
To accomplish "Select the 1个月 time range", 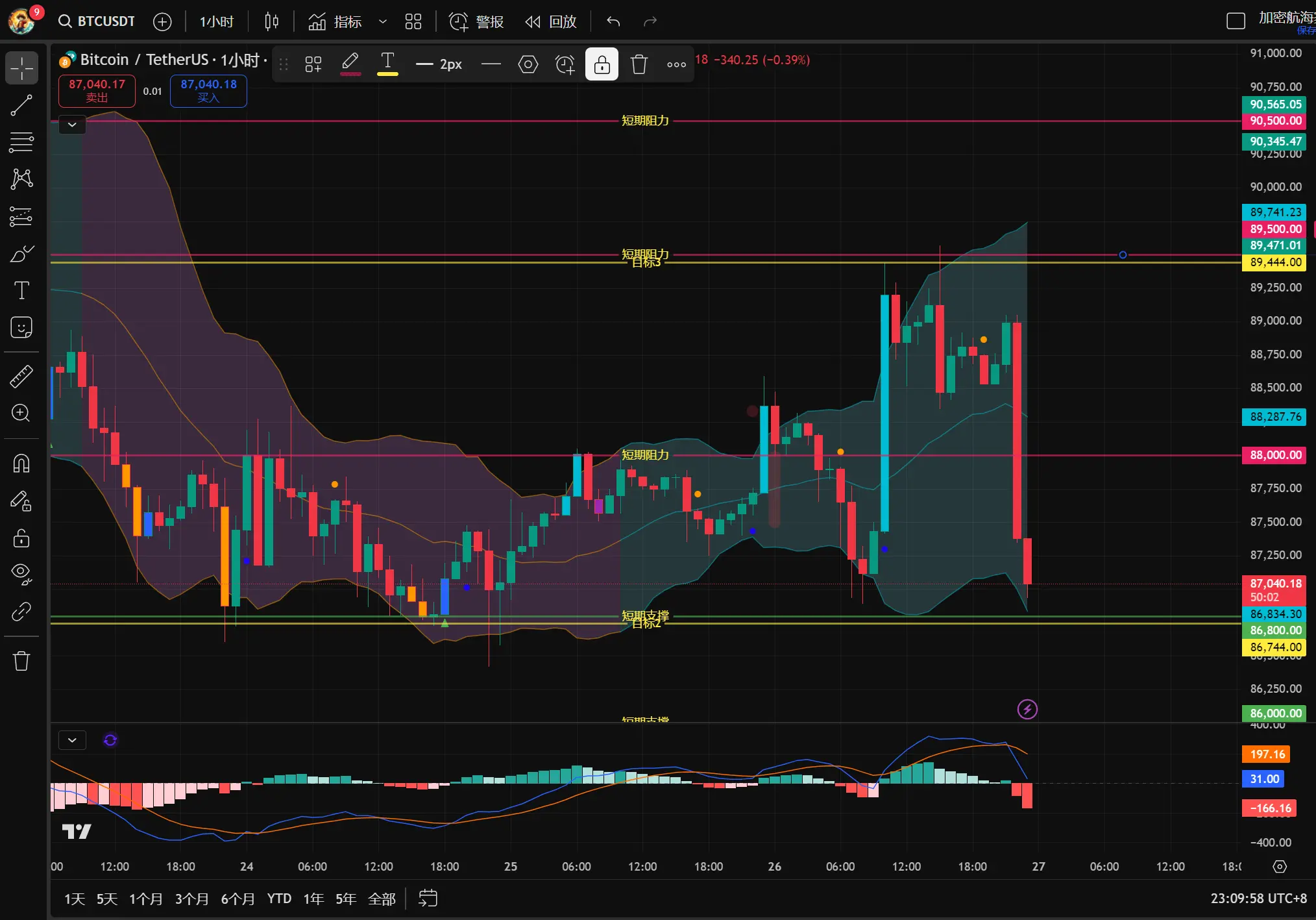I will 145,899.
